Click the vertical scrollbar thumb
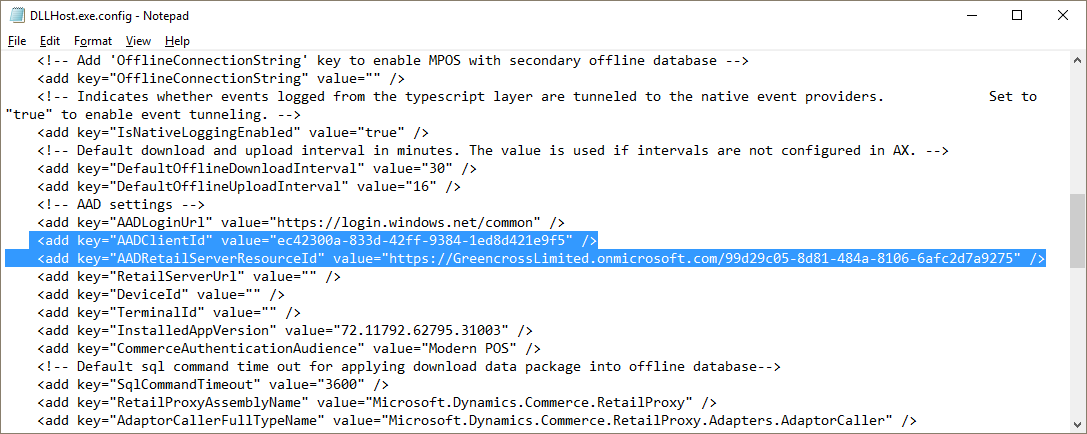 click(x=1077, y=229)
